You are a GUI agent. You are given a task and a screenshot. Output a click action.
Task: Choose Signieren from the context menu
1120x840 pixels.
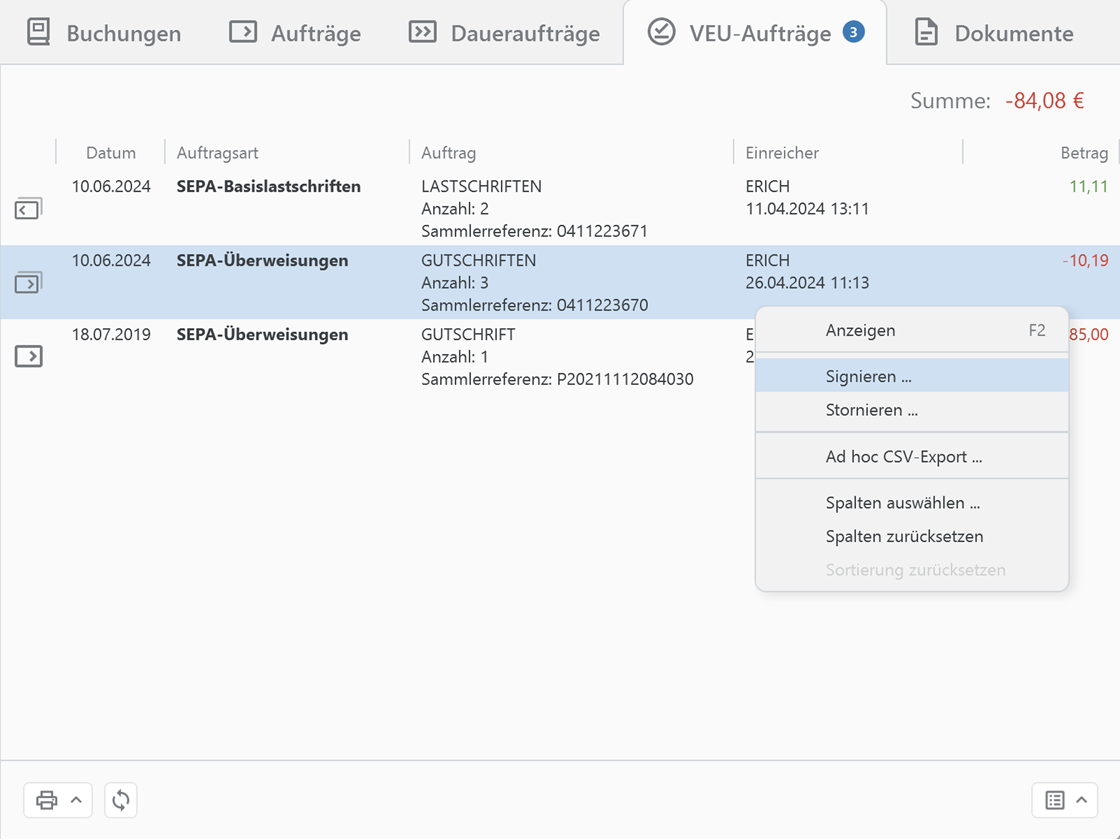(x=868, y=377)
